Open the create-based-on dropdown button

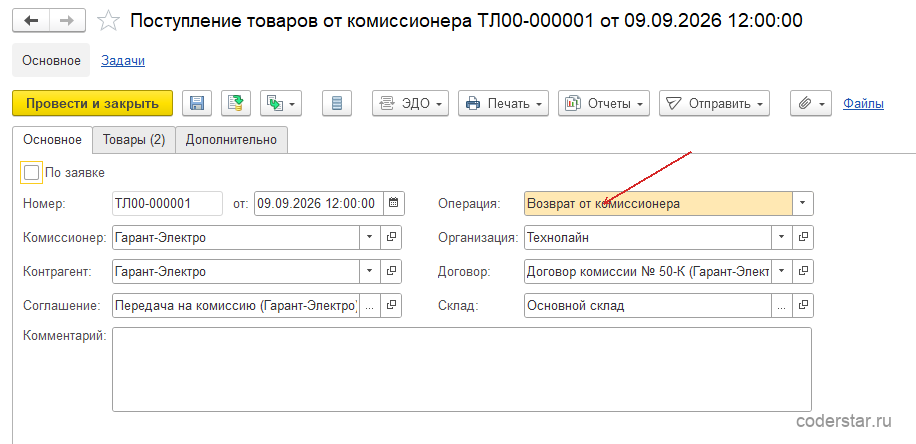[280, 103]
